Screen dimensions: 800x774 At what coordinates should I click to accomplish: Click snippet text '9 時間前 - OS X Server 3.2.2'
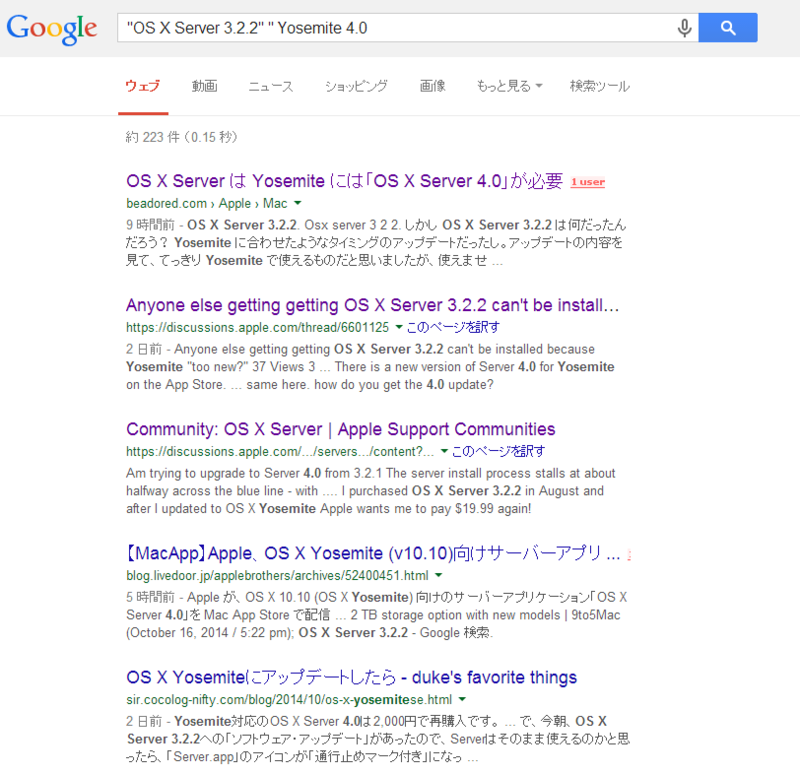tap(212, 225)
